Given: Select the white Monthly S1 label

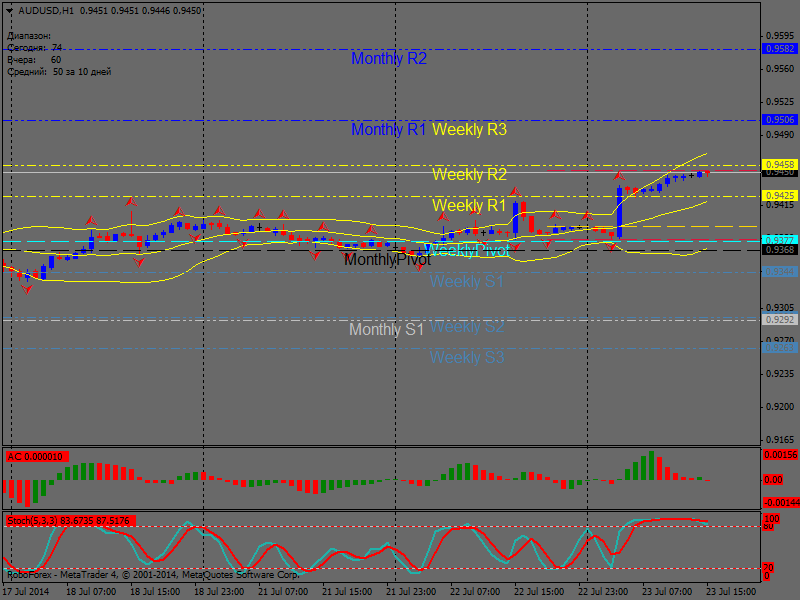Looking at the screenshot, I should 387,330.
